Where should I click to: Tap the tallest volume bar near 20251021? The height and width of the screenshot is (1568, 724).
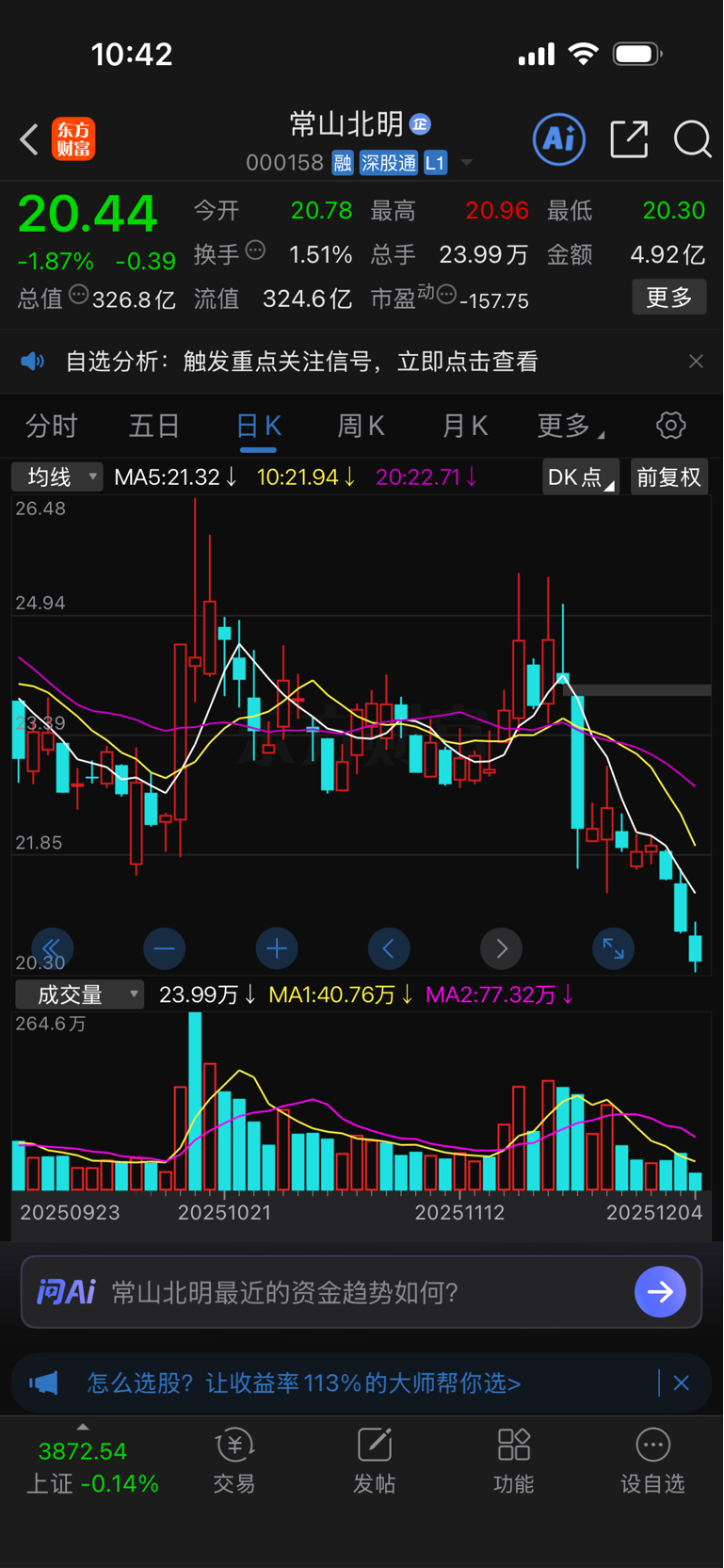point(195,1101)
